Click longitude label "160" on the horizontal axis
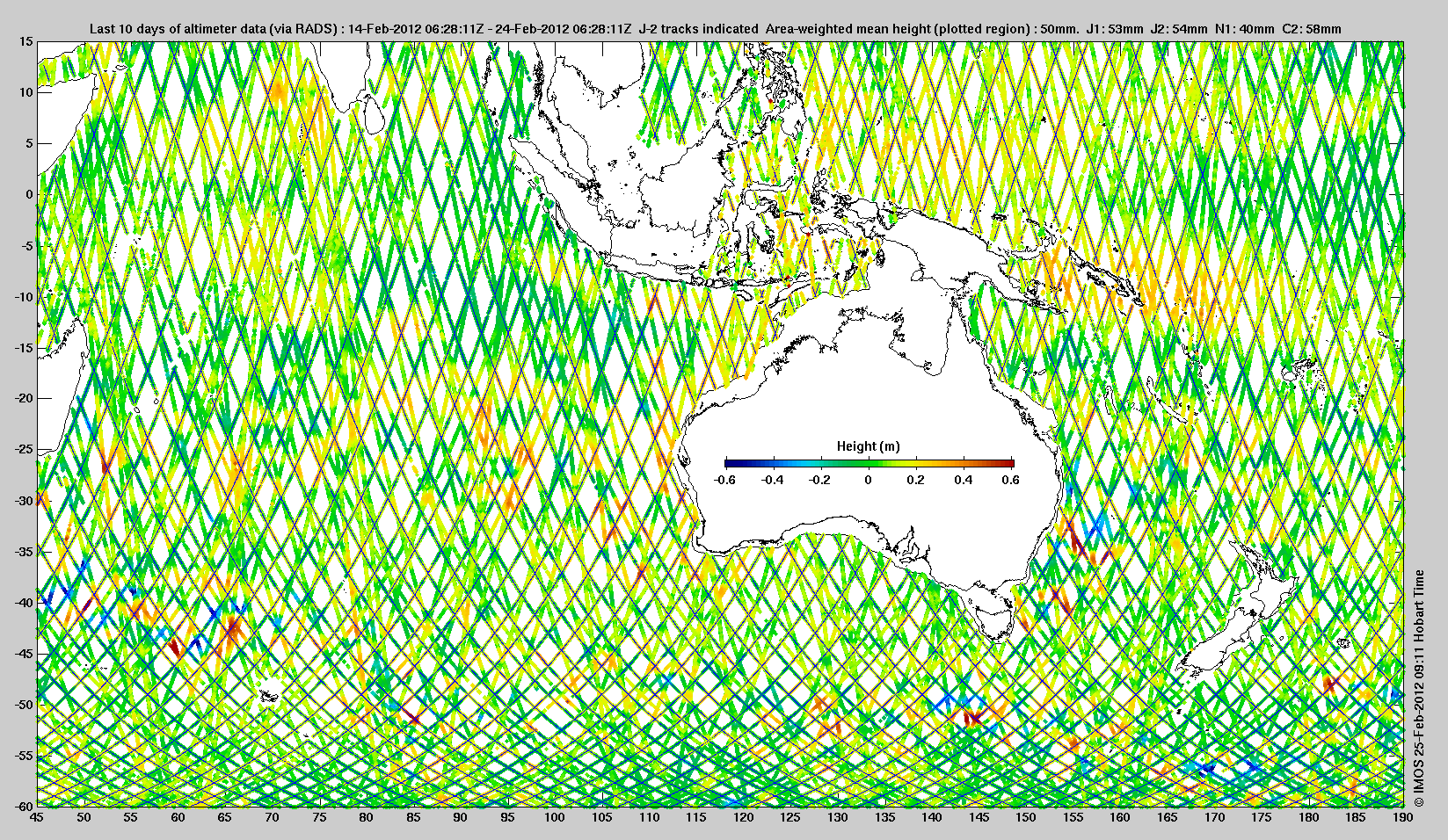 [x=1120, y=817]
